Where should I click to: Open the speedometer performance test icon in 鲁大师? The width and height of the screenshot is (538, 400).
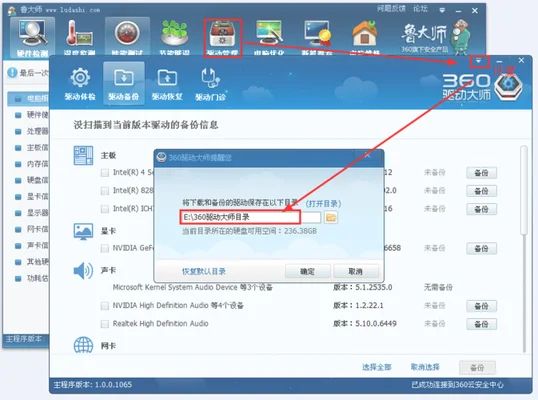pyautogui.click(x=127, y=37)
